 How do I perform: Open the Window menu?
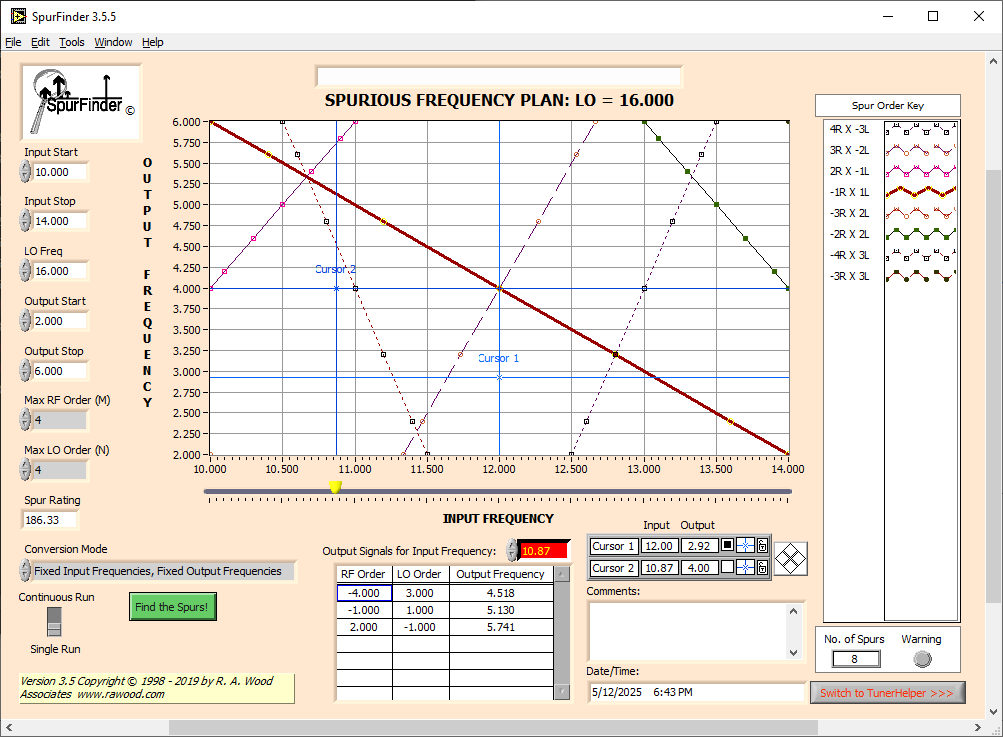click(113, 42)
